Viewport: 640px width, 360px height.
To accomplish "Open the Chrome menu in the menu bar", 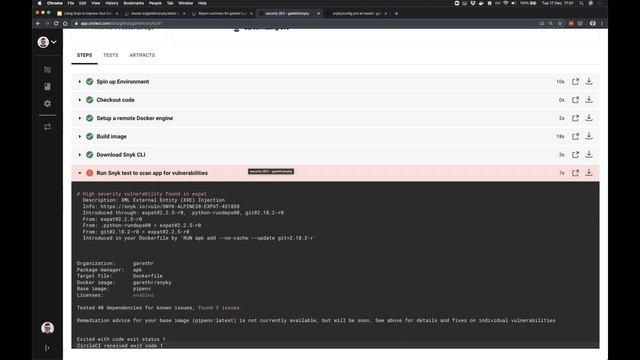I will (55, 3).
